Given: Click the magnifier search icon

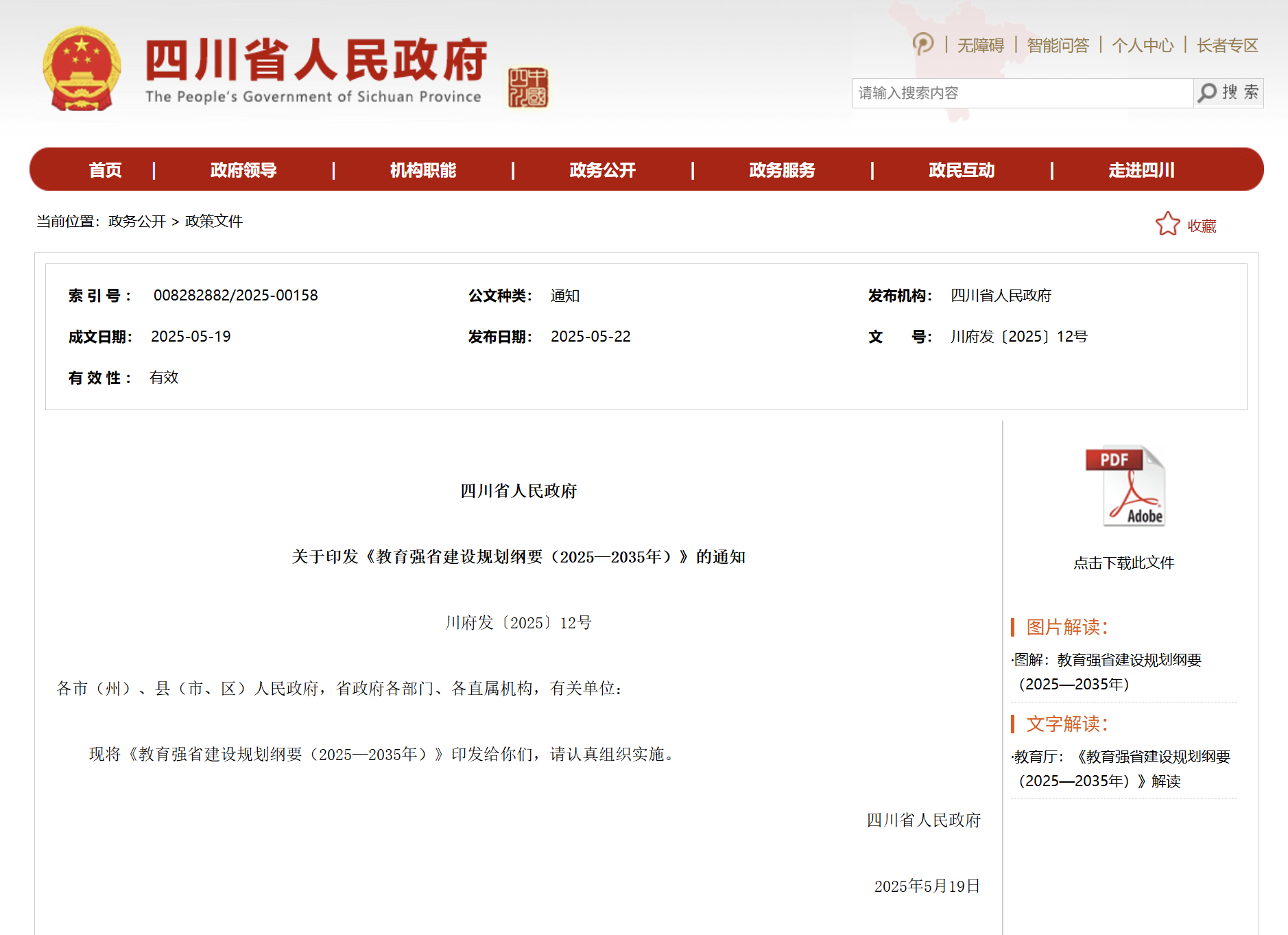Looking at the screenshot, I should click(1207, 93).
